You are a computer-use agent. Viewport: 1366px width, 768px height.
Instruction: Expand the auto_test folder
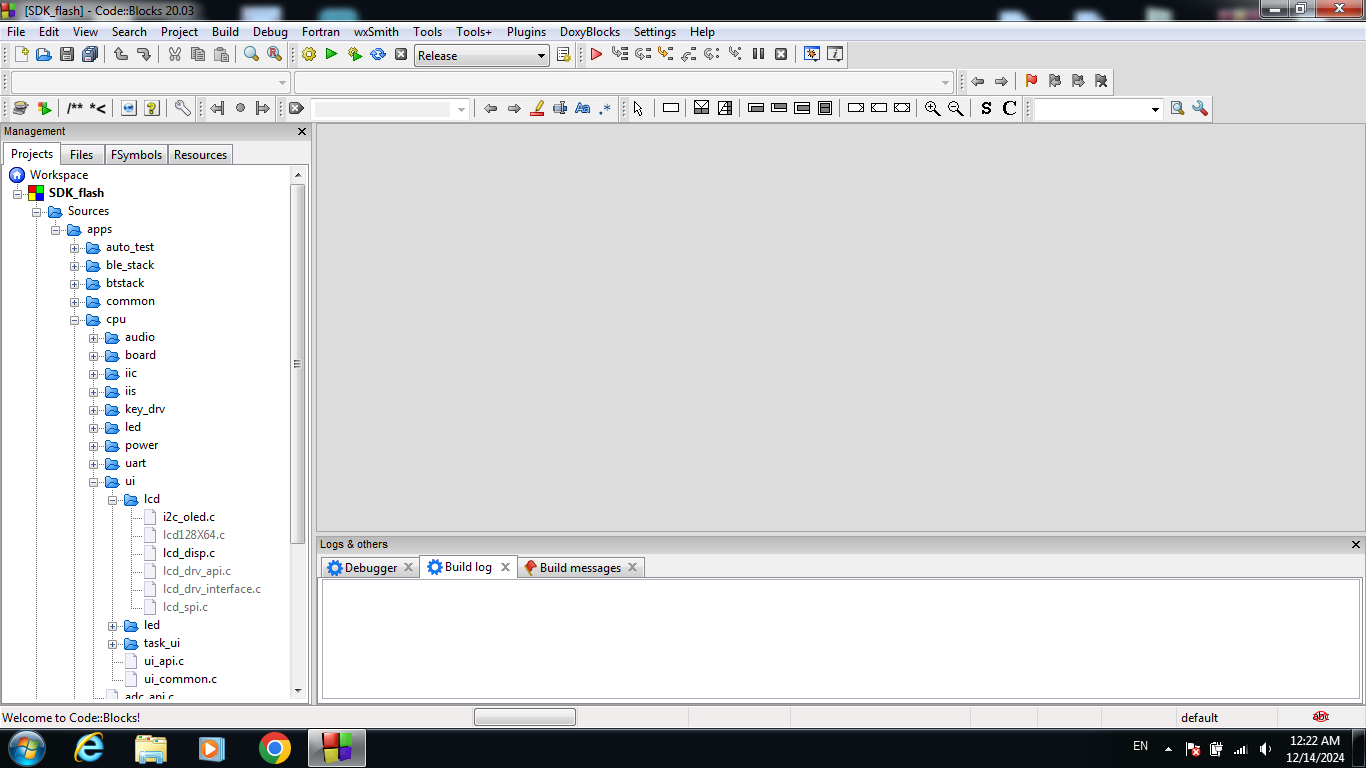click(75, 248)
